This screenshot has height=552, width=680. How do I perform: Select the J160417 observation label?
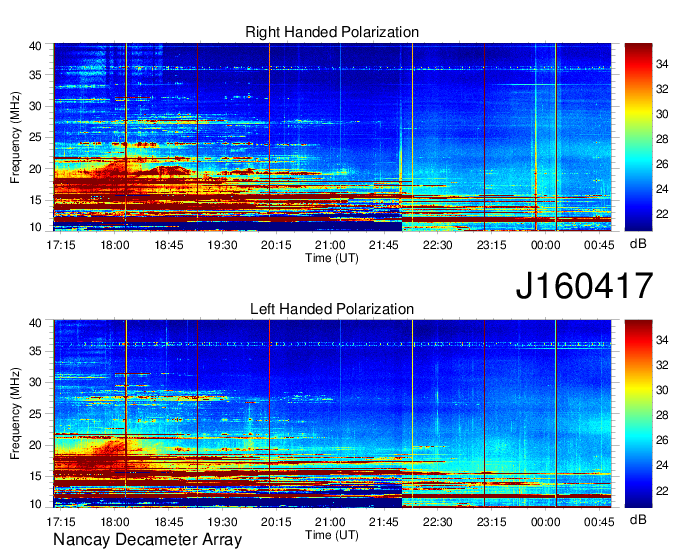tap(584, 286)
